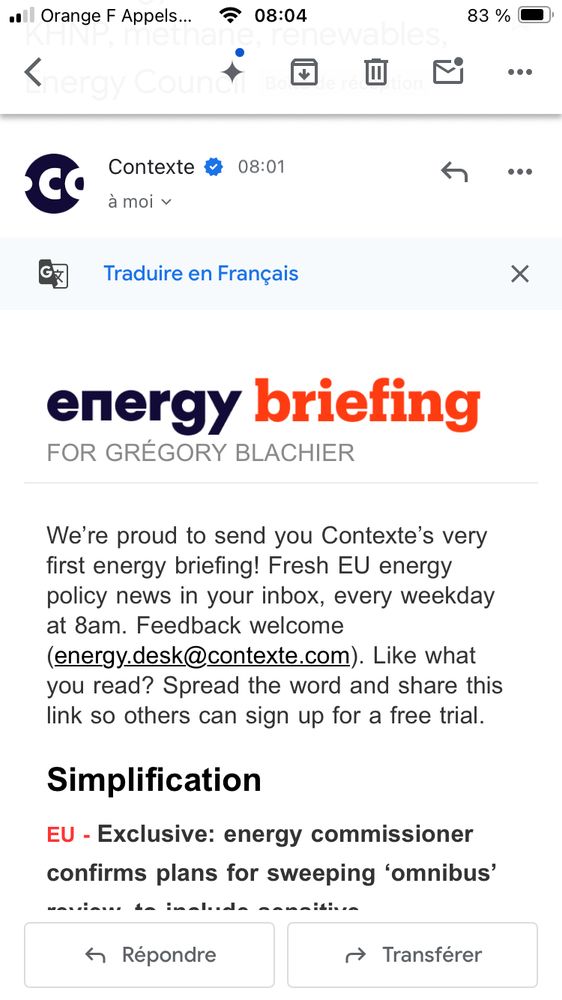Tap the Transférer button
The image size is (562, 1000).
(412, 955)
